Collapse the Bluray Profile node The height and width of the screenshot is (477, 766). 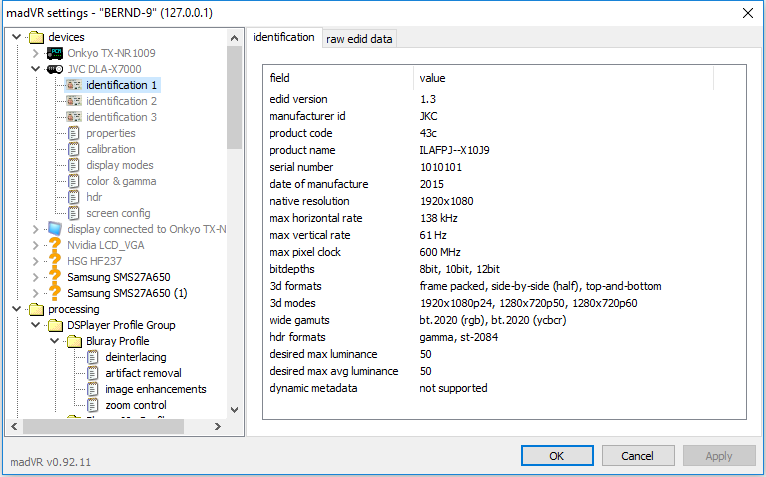[x=54, y=341]
